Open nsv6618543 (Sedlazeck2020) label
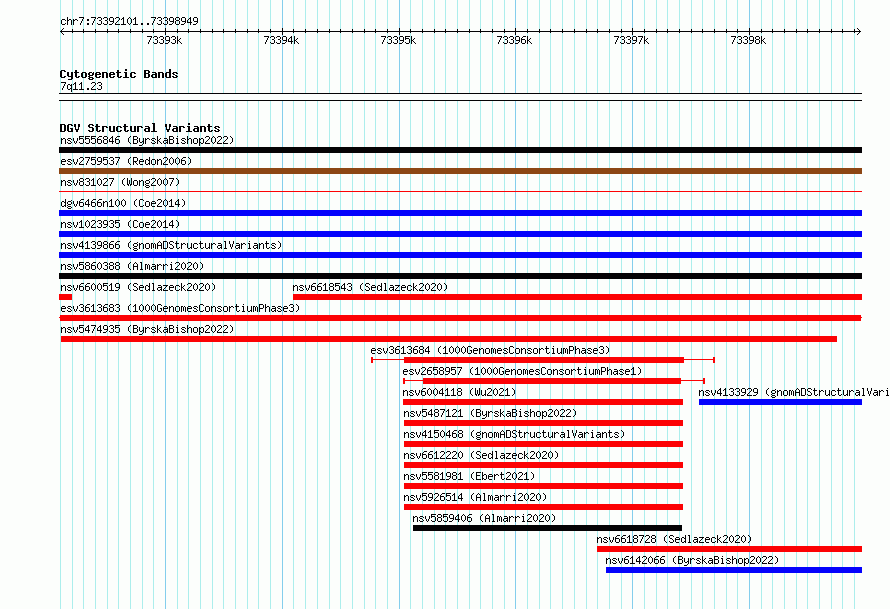 pos(370,287)
